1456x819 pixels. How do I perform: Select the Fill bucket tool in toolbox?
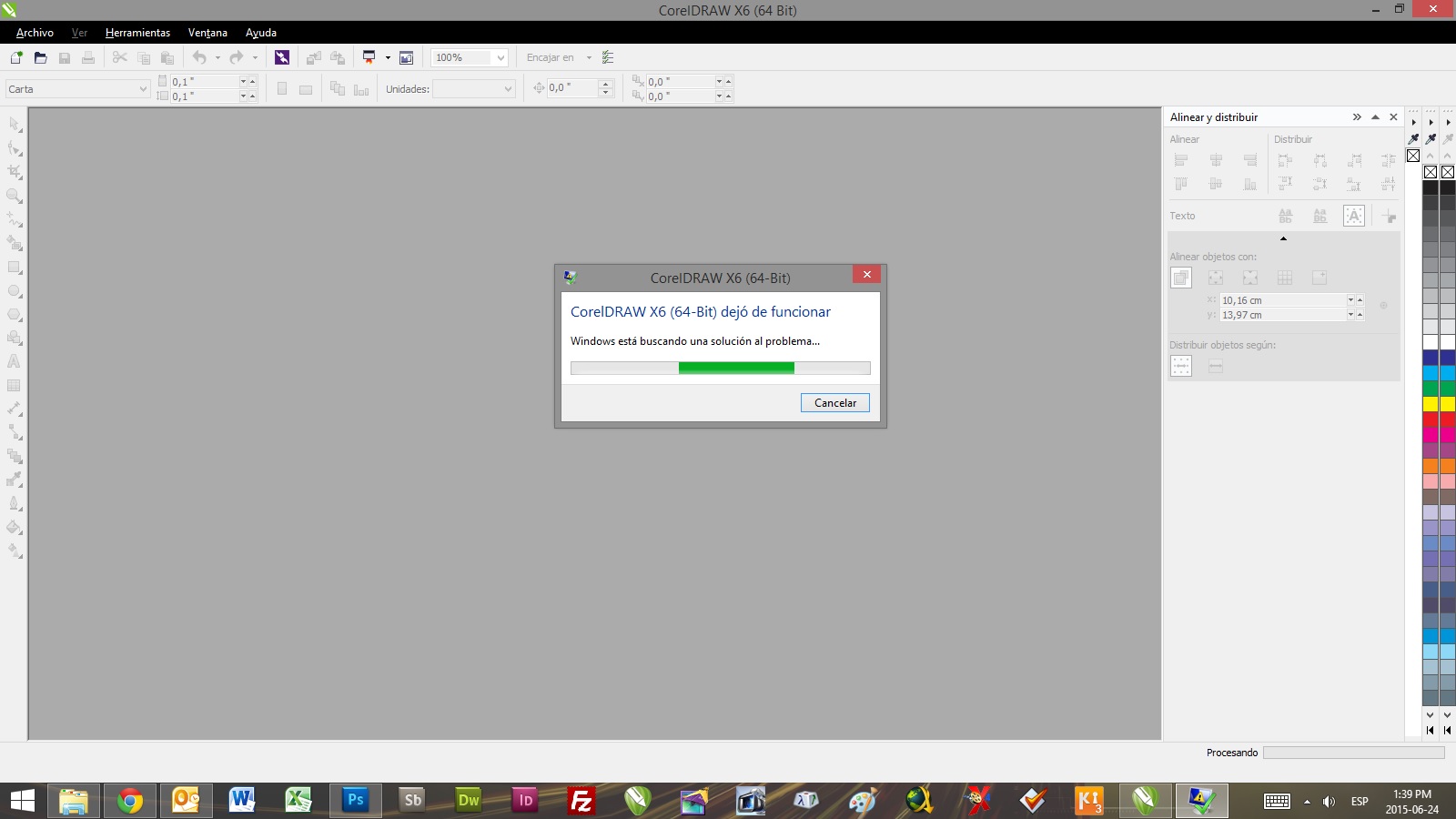[x=15, y=527]
